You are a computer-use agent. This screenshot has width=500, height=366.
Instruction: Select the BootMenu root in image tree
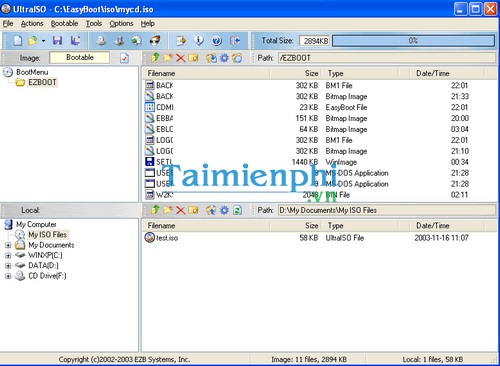click(32, 72)
